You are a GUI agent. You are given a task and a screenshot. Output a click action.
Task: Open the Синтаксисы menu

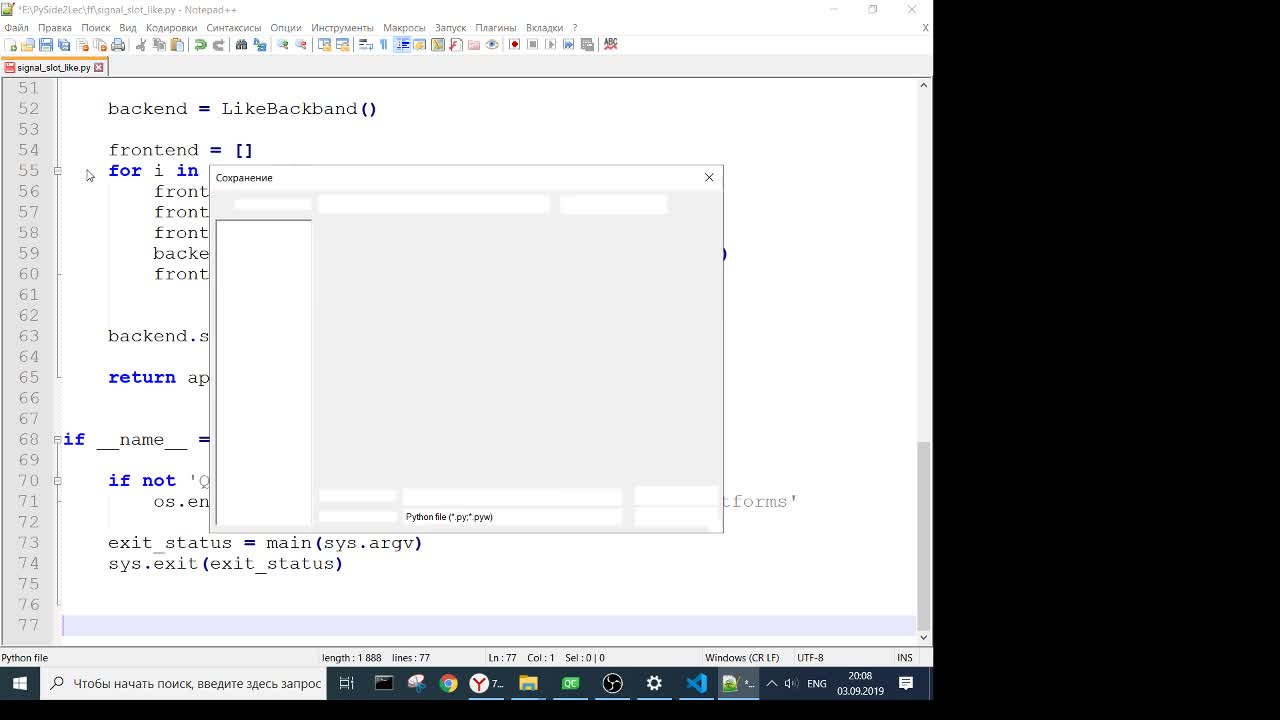[234, 27]
